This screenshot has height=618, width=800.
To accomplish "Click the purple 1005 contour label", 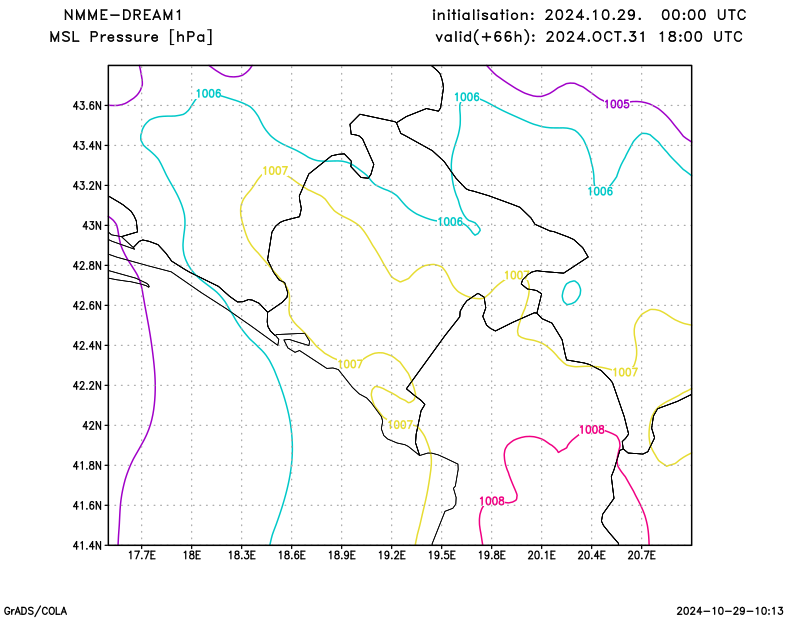I will click(617, 104).
